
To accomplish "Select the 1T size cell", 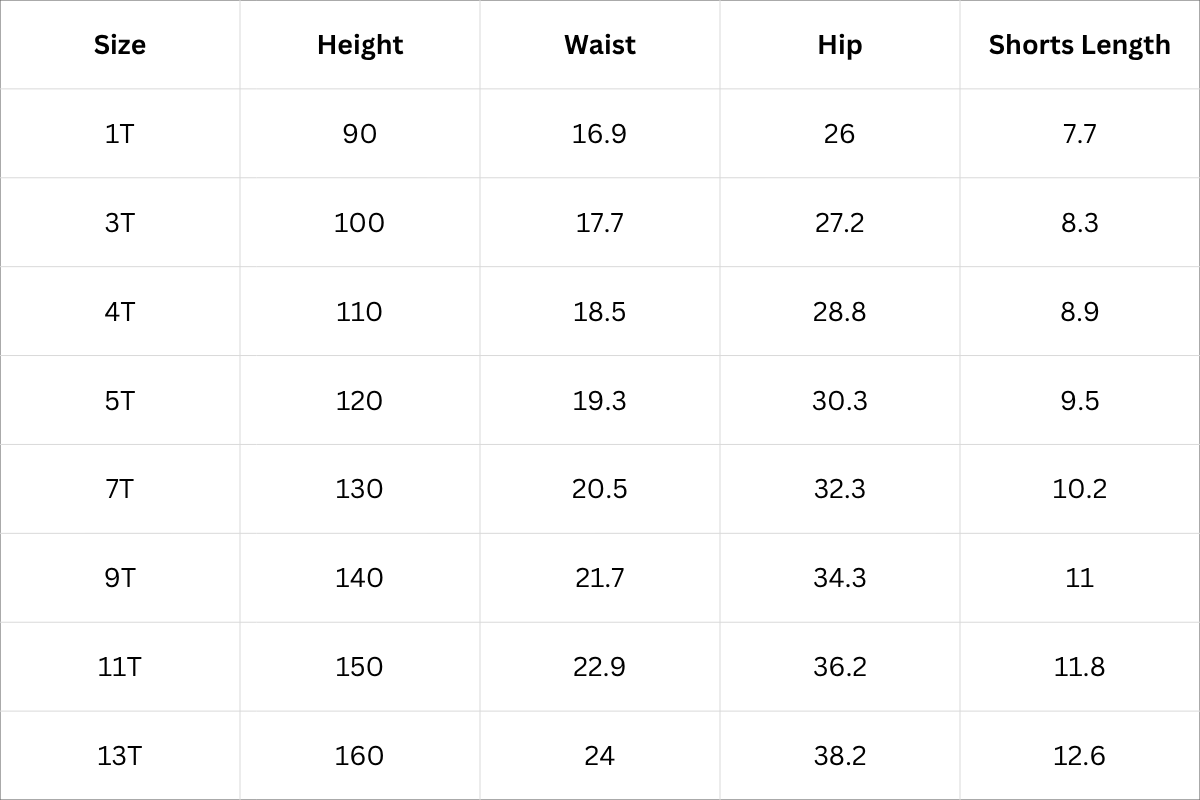I will click(x=120, y=134).
